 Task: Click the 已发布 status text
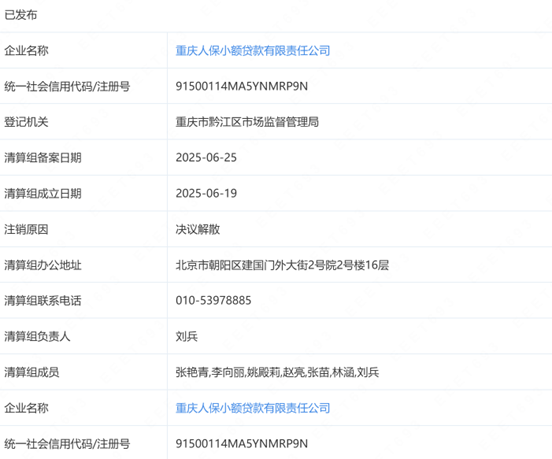pyautogui.click(x=20, y=15)
